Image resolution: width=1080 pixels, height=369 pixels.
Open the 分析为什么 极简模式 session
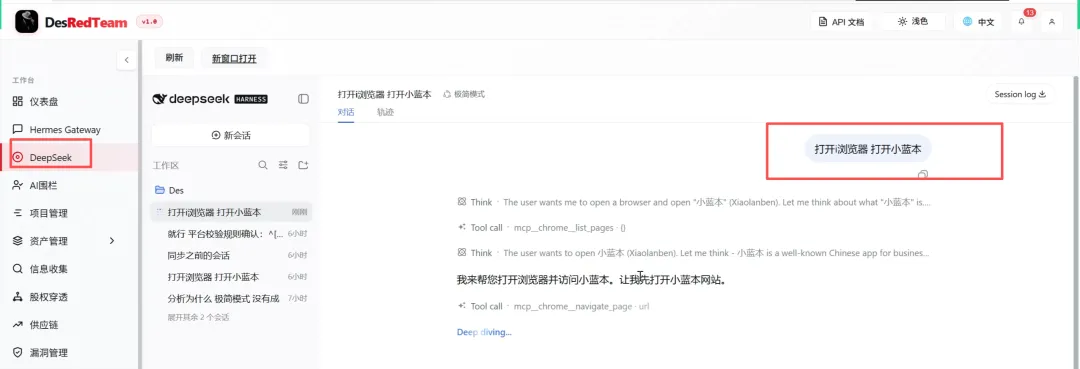[231, 299]
